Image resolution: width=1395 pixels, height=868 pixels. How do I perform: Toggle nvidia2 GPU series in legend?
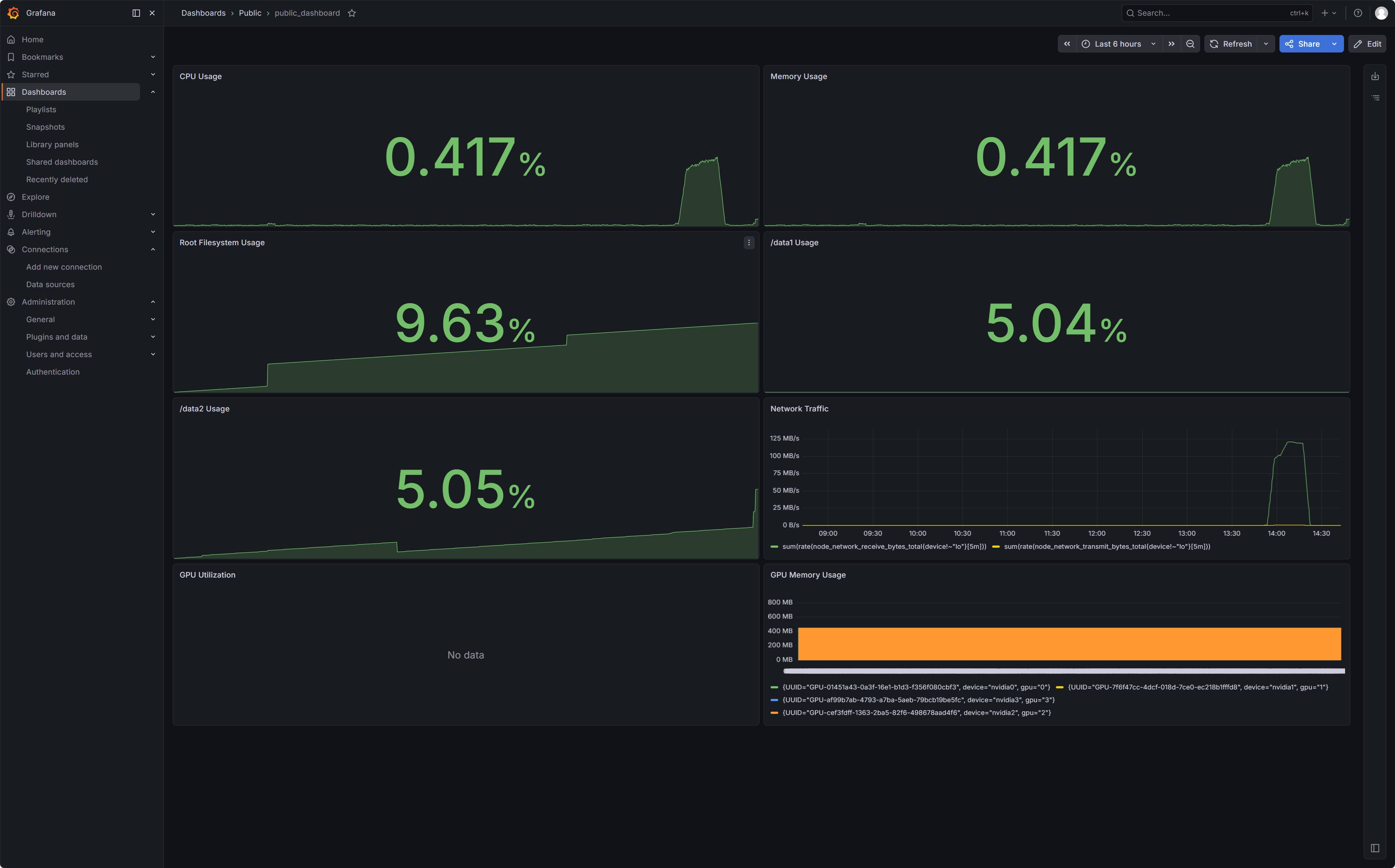pos(916,712)
